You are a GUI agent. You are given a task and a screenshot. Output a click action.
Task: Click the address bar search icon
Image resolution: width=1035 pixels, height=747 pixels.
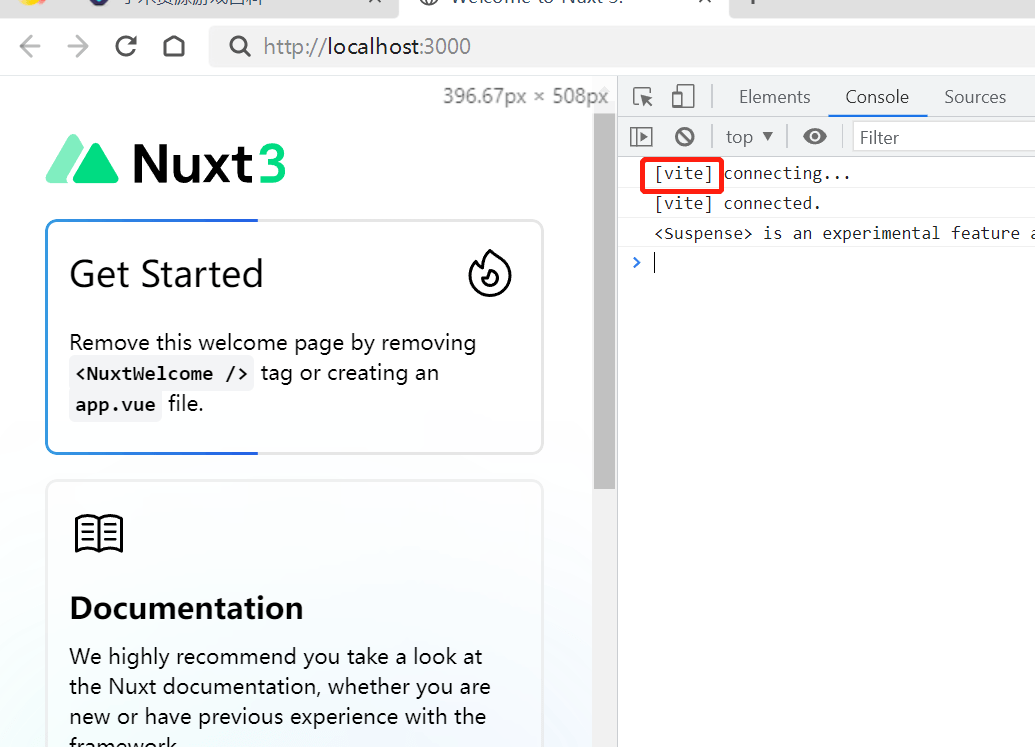pos(240,47)
